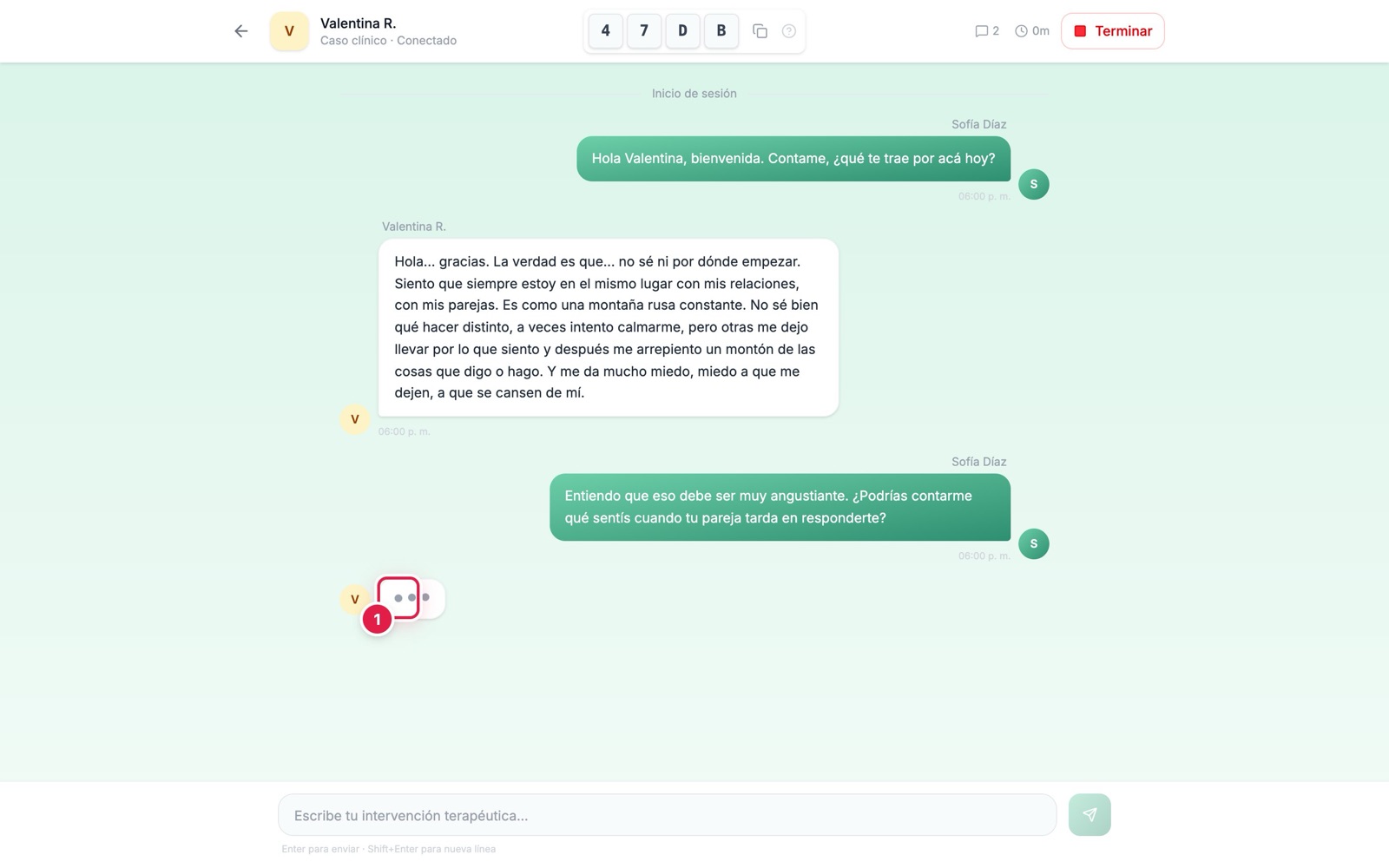Copy the session code
This screenshot has height=868, width=1389.
[760, 31]
